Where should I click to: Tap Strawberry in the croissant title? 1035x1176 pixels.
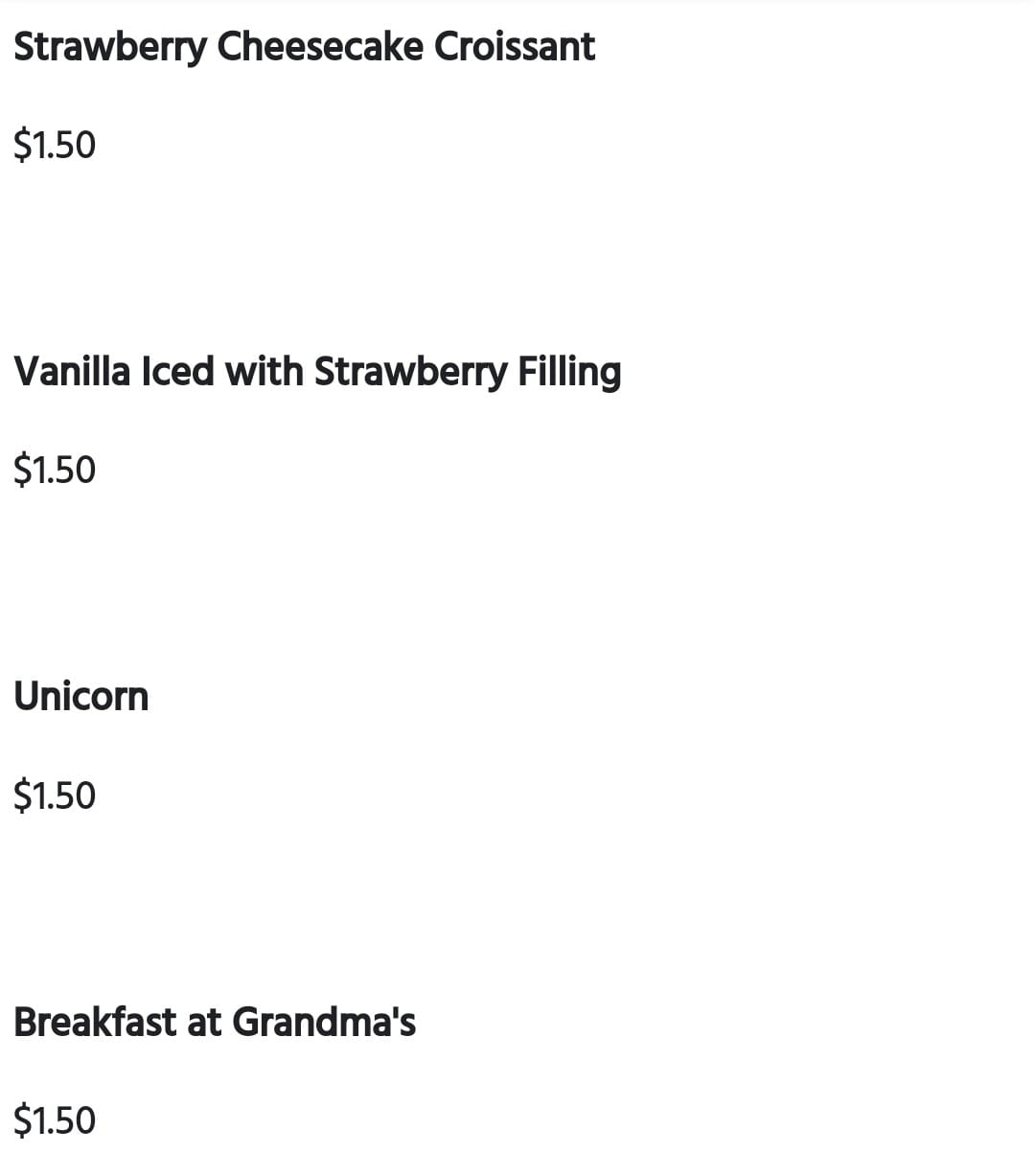coord(109,47)
